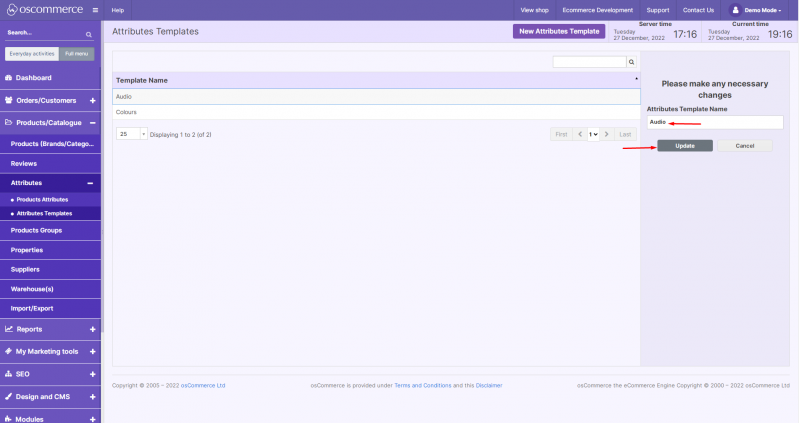The image size is (799, 423).
Task: Click the sidebar search magnifier icon
Action: tap(88, 34)
